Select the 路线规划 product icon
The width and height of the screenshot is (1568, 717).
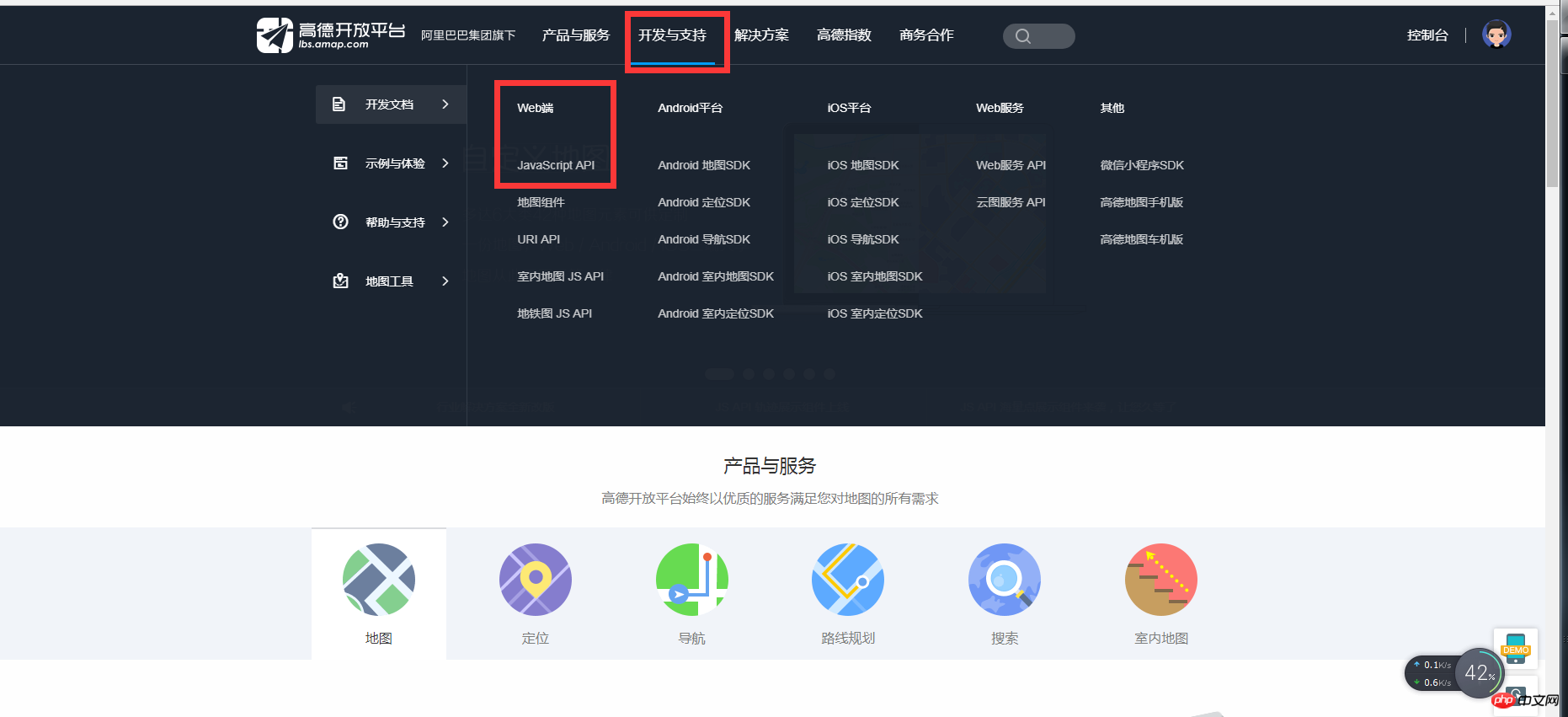[848, 580]
